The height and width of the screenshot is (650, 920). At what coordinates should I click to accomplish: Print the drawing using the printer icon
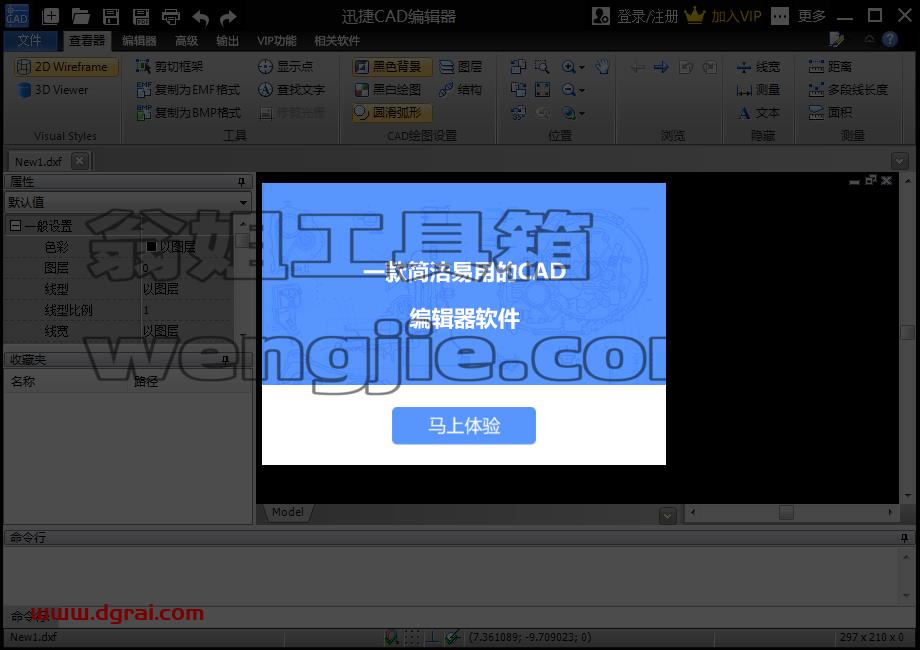point(171,16)
